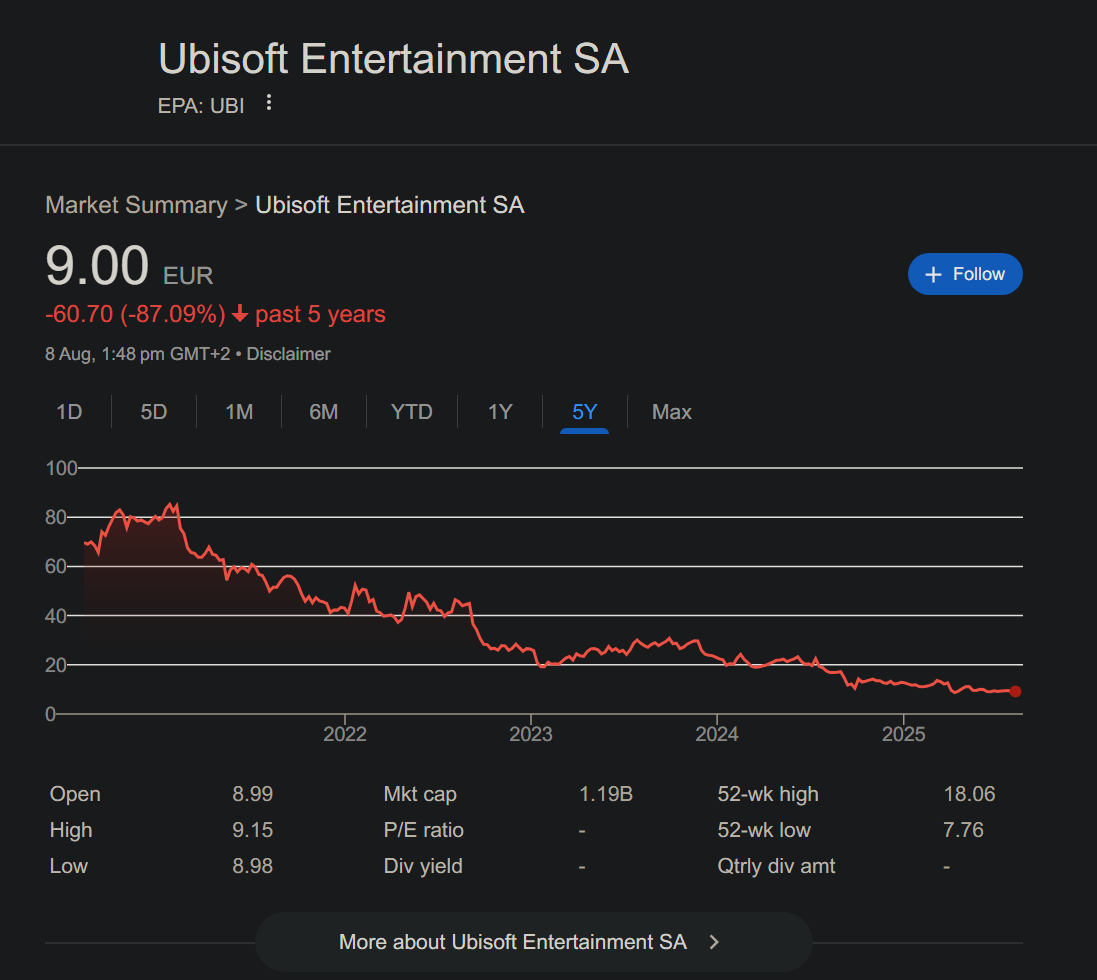Click the chevron arrow in More about button
The image size is (1097, 980).
pos(714,942)
